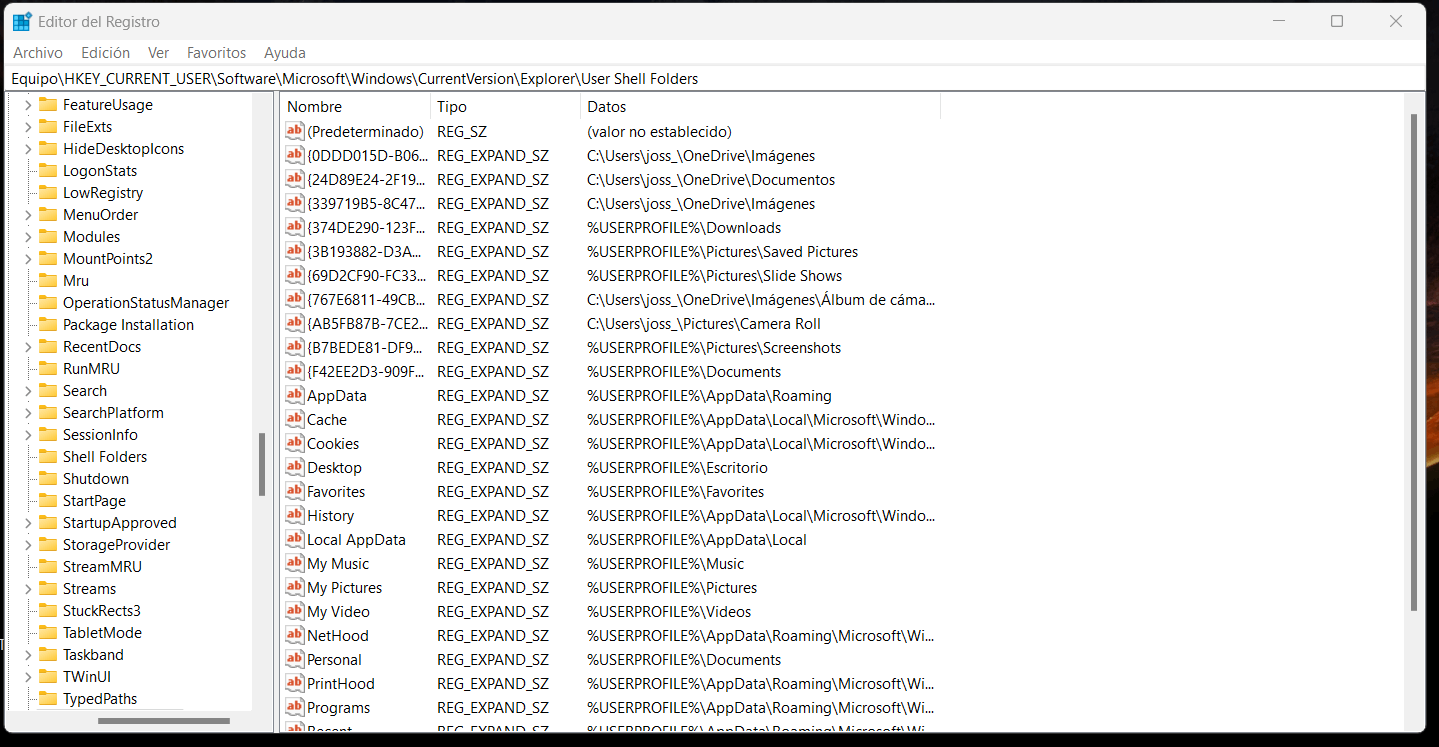Viewport: 1439px width, 747px height.
Task: Click the string value icon beside AppData
Action: [294, 395]
